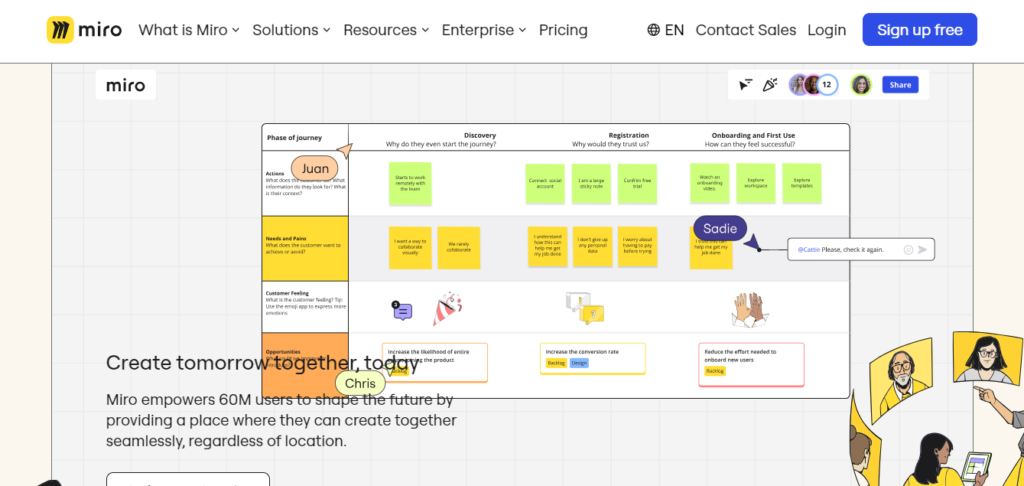
Task: Click the high-five hands sticker
Action: [x=748, y=310]
